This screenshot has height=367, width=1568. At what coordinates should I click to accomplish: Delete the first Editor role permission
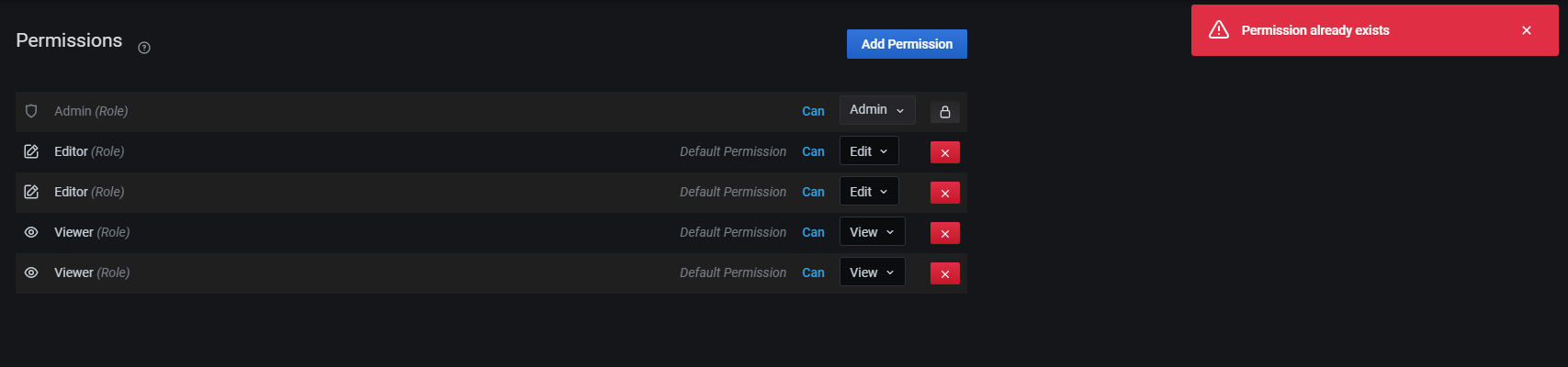click(944, 152)
